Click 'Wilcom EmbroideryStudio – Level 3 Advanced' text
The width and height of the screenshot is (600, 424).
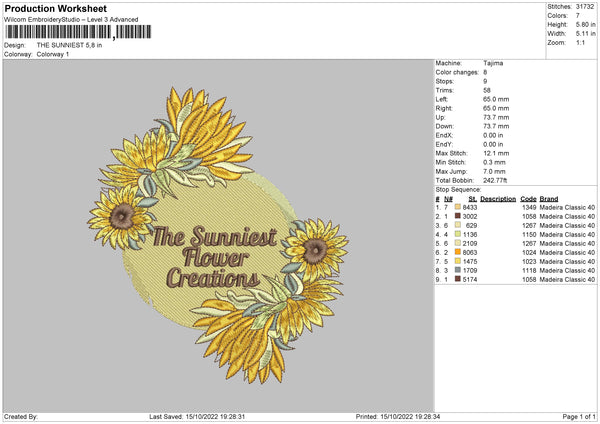(x=71, y=20)
